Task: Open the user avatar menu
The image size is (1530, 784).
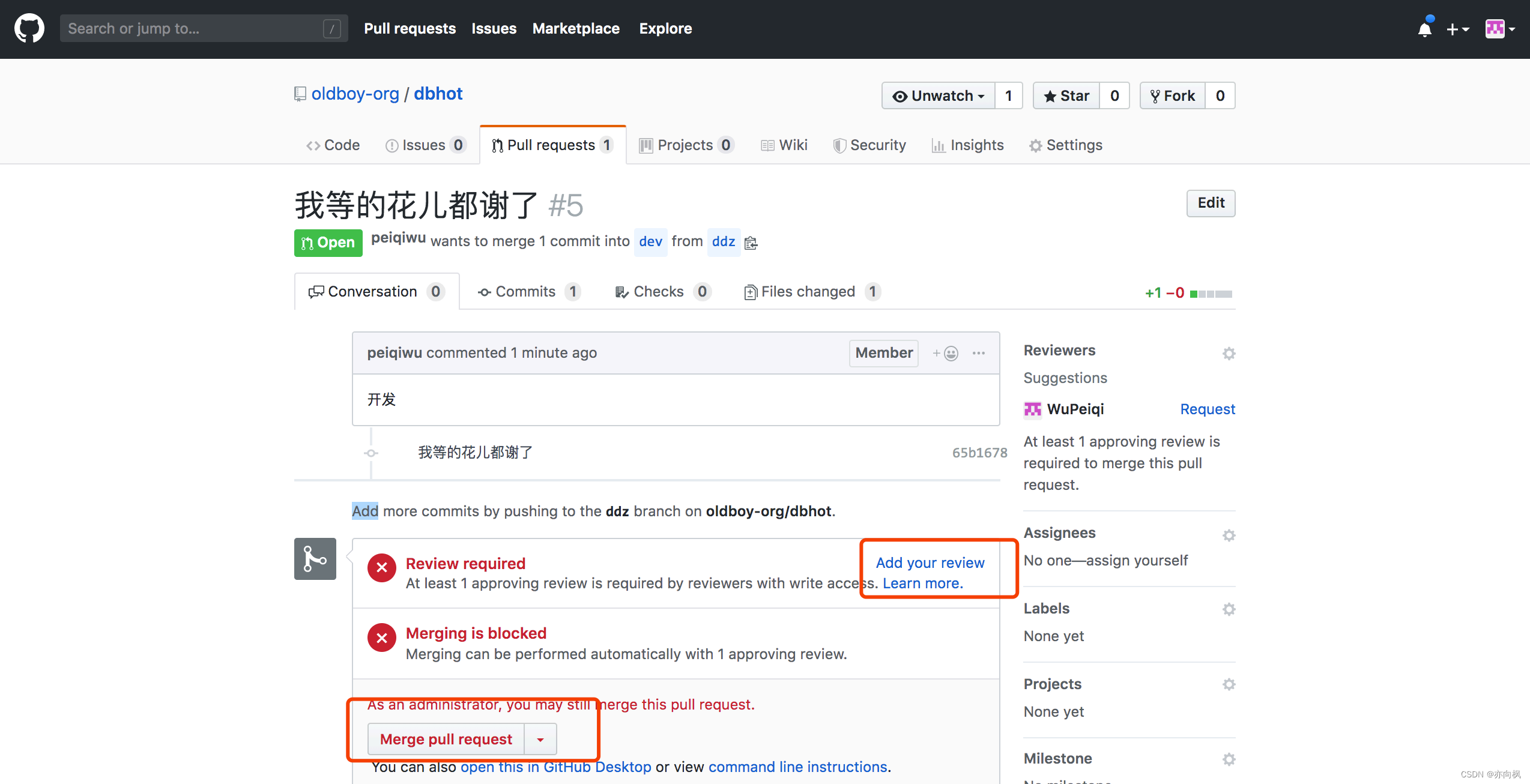Action: 1499,29
